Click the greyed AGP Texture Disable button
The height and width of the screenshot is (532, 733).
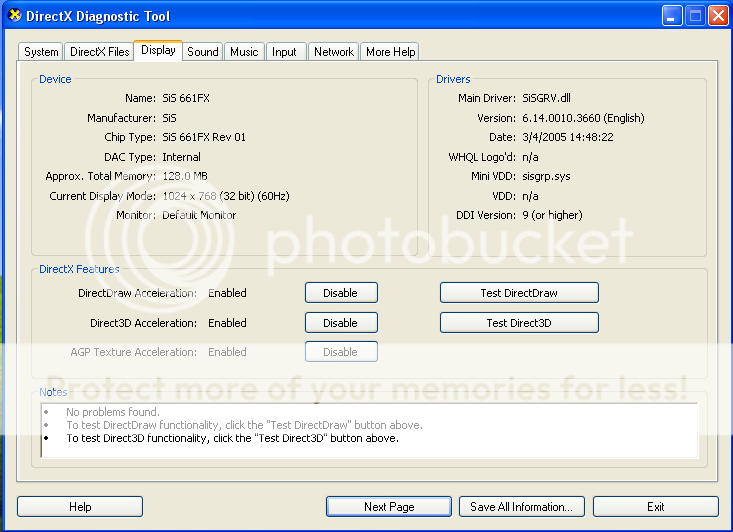(x=341, y=352)
